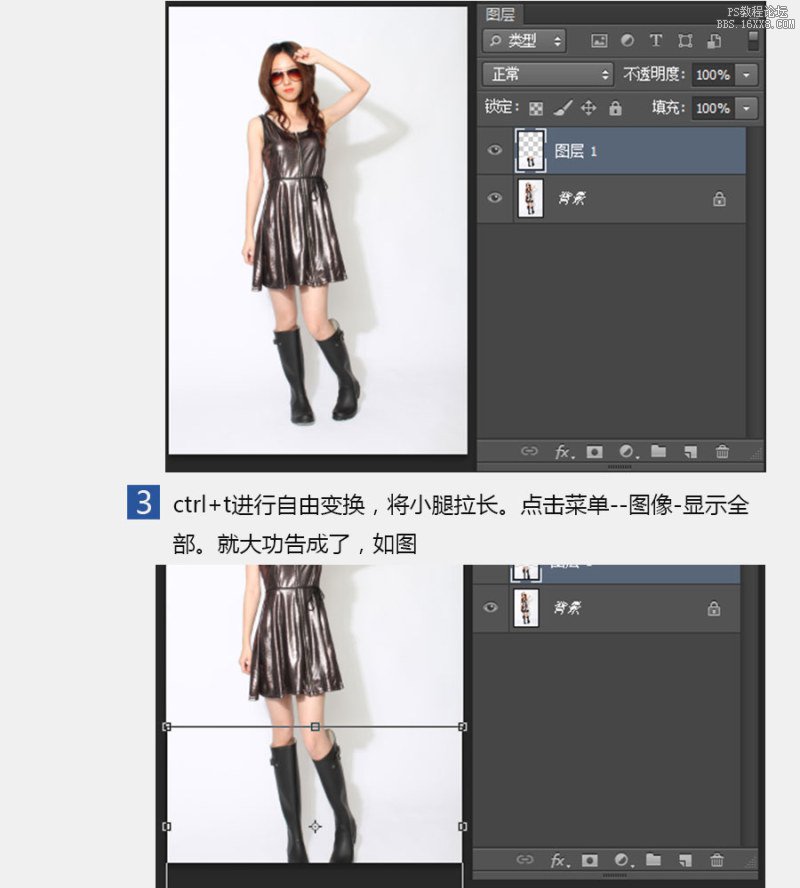Screen dimensions: 800x888
Task: Filter layers by type (T) icon
Action: pos(656,41)
